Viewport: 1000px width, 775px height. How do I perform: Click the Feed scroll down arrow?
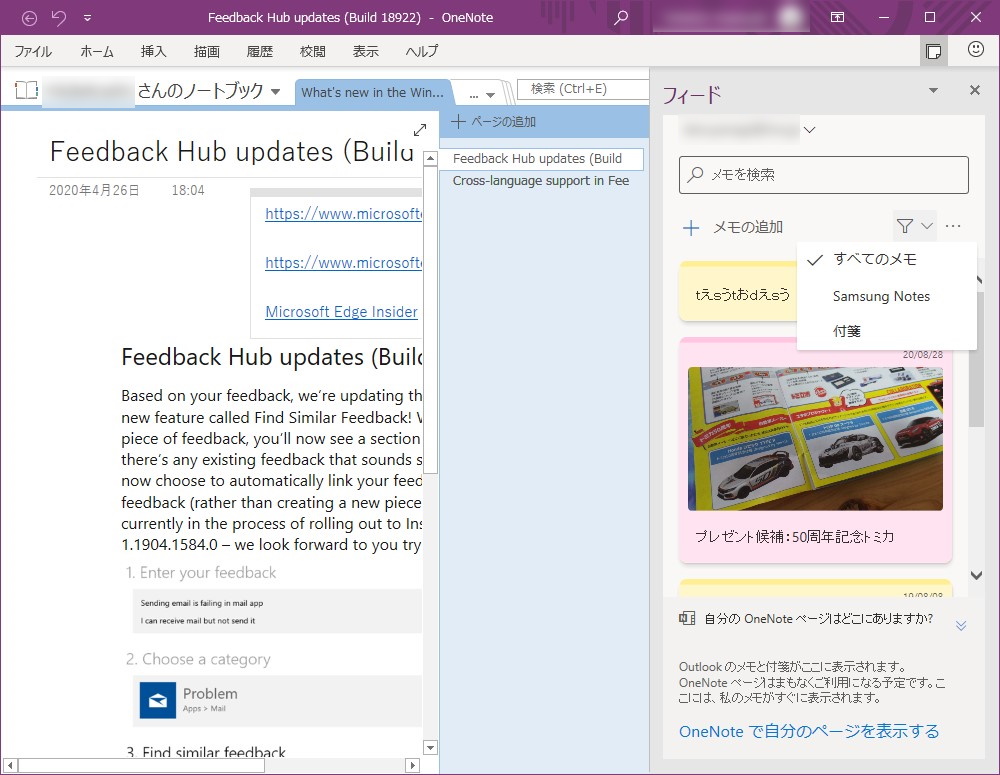click(x=976, y=575)
